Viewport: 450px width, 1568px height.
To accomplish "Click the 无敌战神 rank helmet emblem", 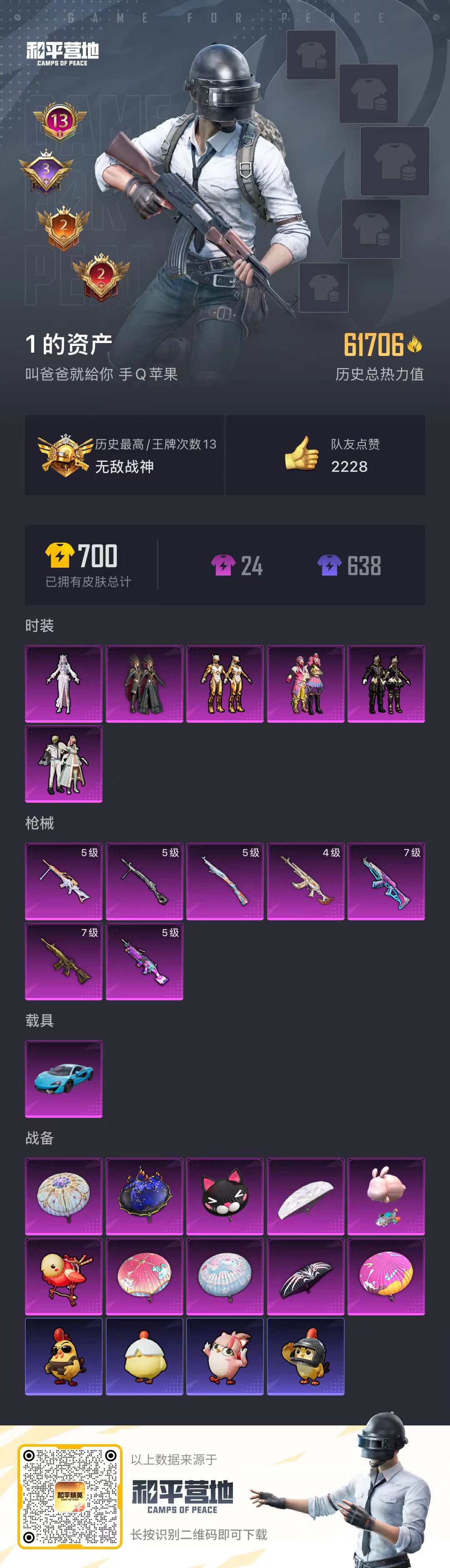I will point(65,455).
